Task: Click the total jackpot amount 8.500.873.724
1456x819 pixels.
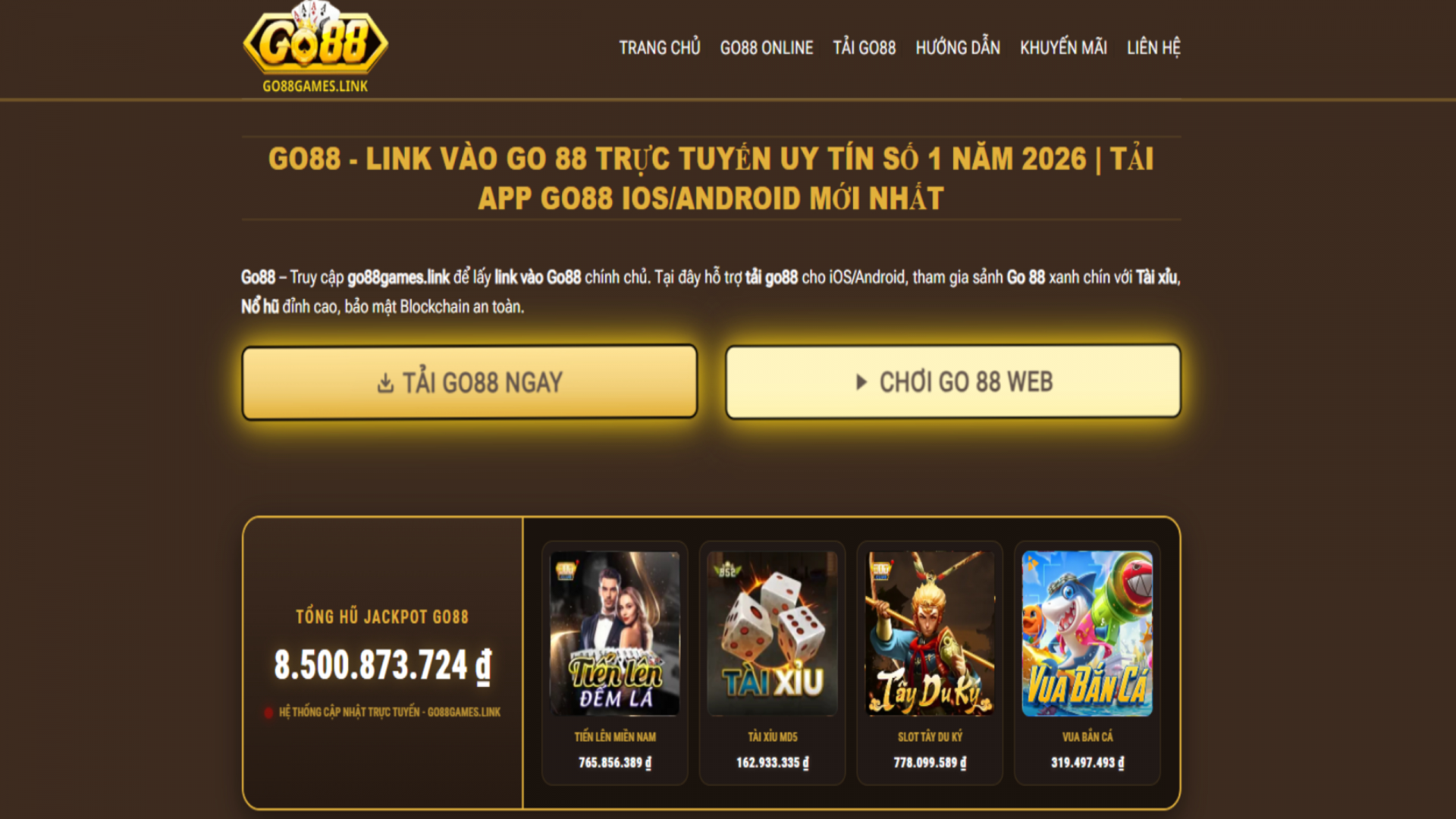Action: (x=382, y=665)
